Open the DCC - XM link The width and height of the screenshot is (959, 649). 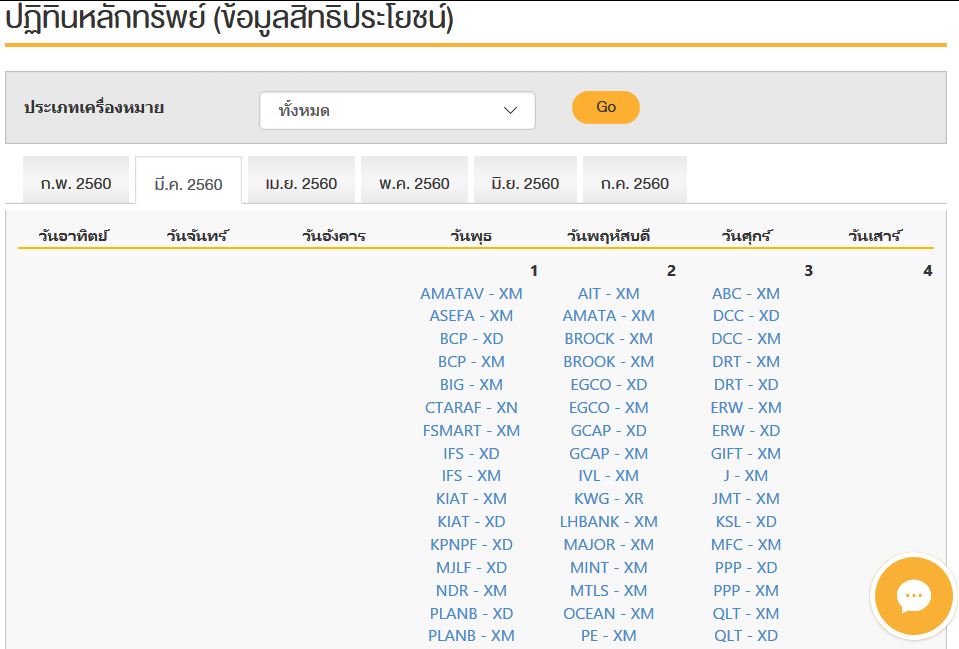pyautogui.click(x=746, y=339)
